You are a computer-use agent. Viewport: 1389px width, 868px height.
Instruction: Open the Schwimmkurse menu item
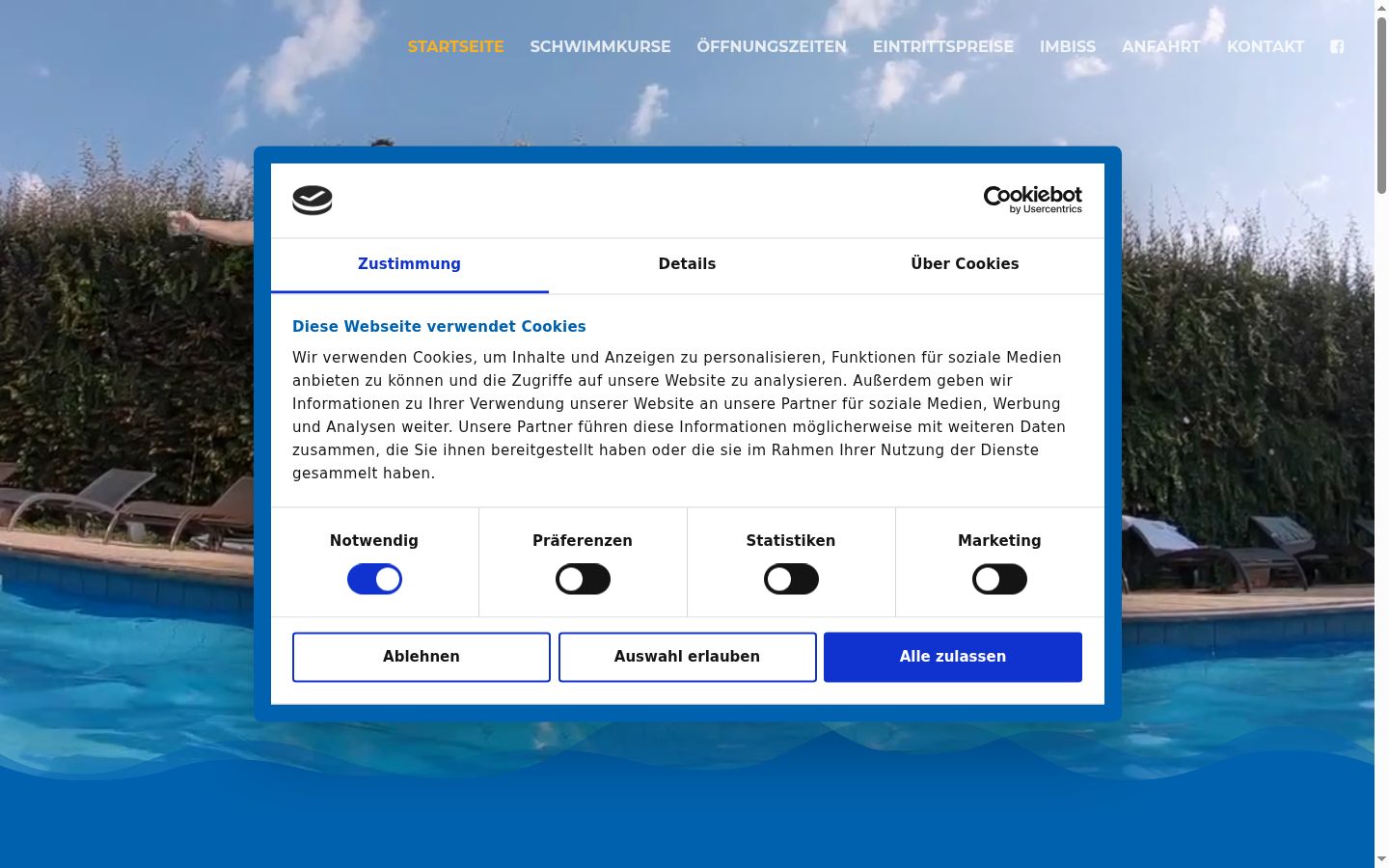600,46
